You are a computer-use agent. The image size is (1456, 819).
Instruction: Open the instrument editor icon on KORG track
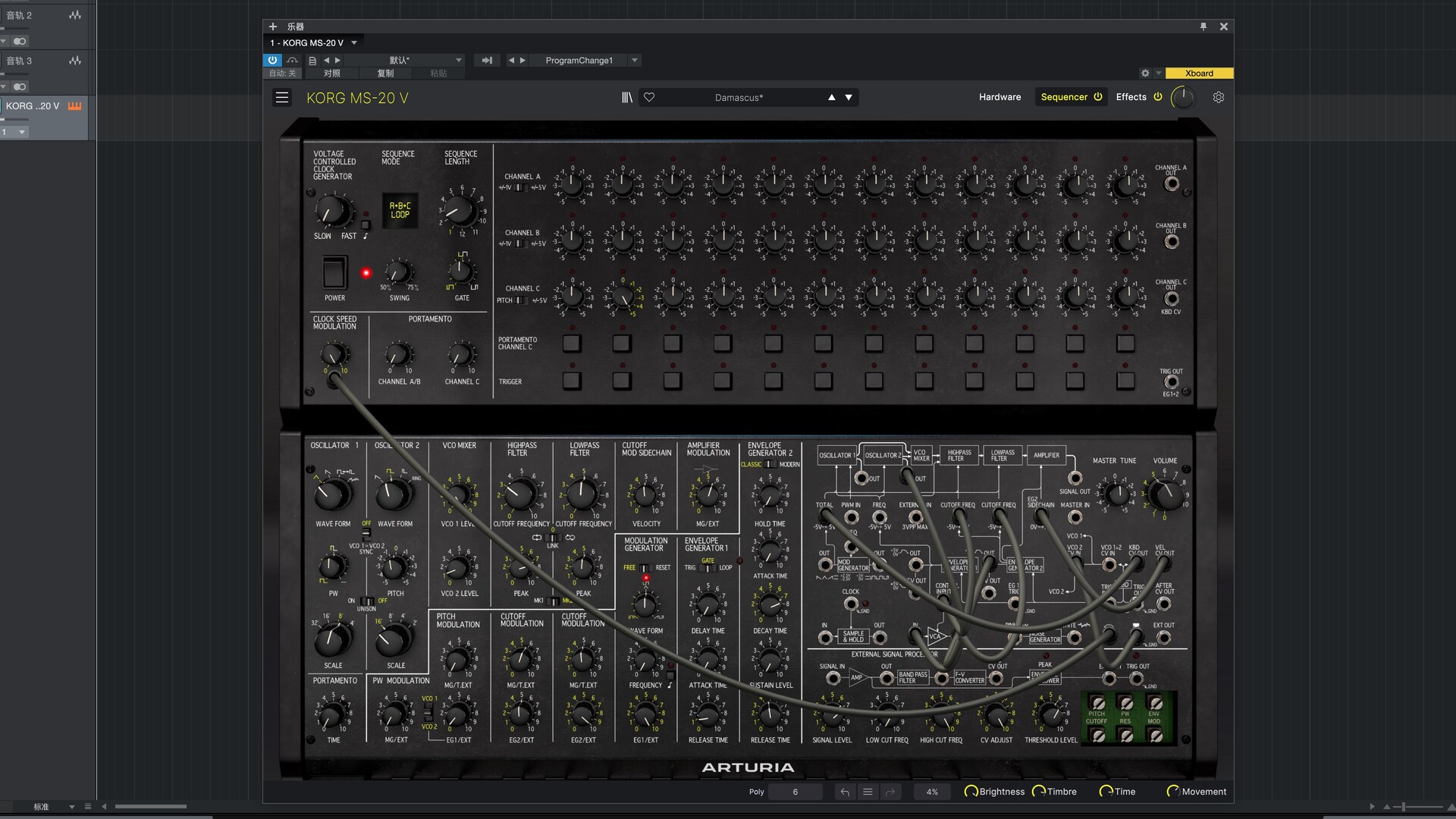pyautogui.click(x=74, y=105)
